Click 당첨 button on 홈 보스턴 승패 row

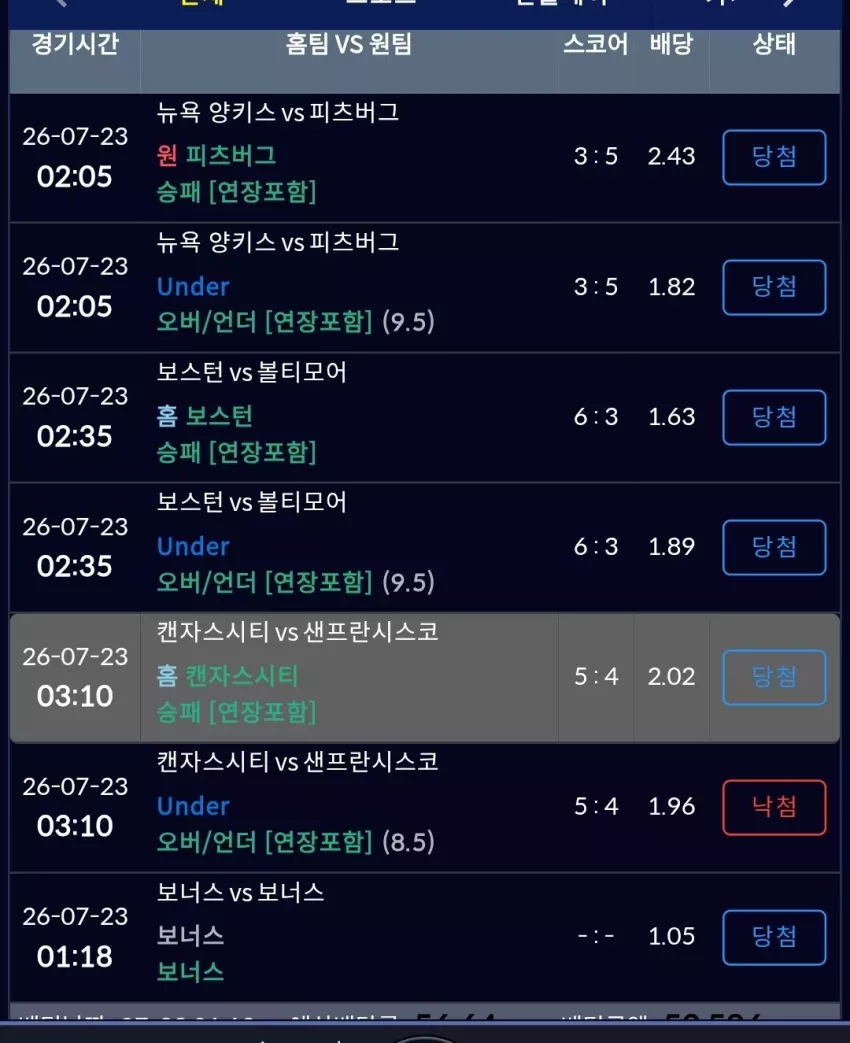click(x=774, y=417)
